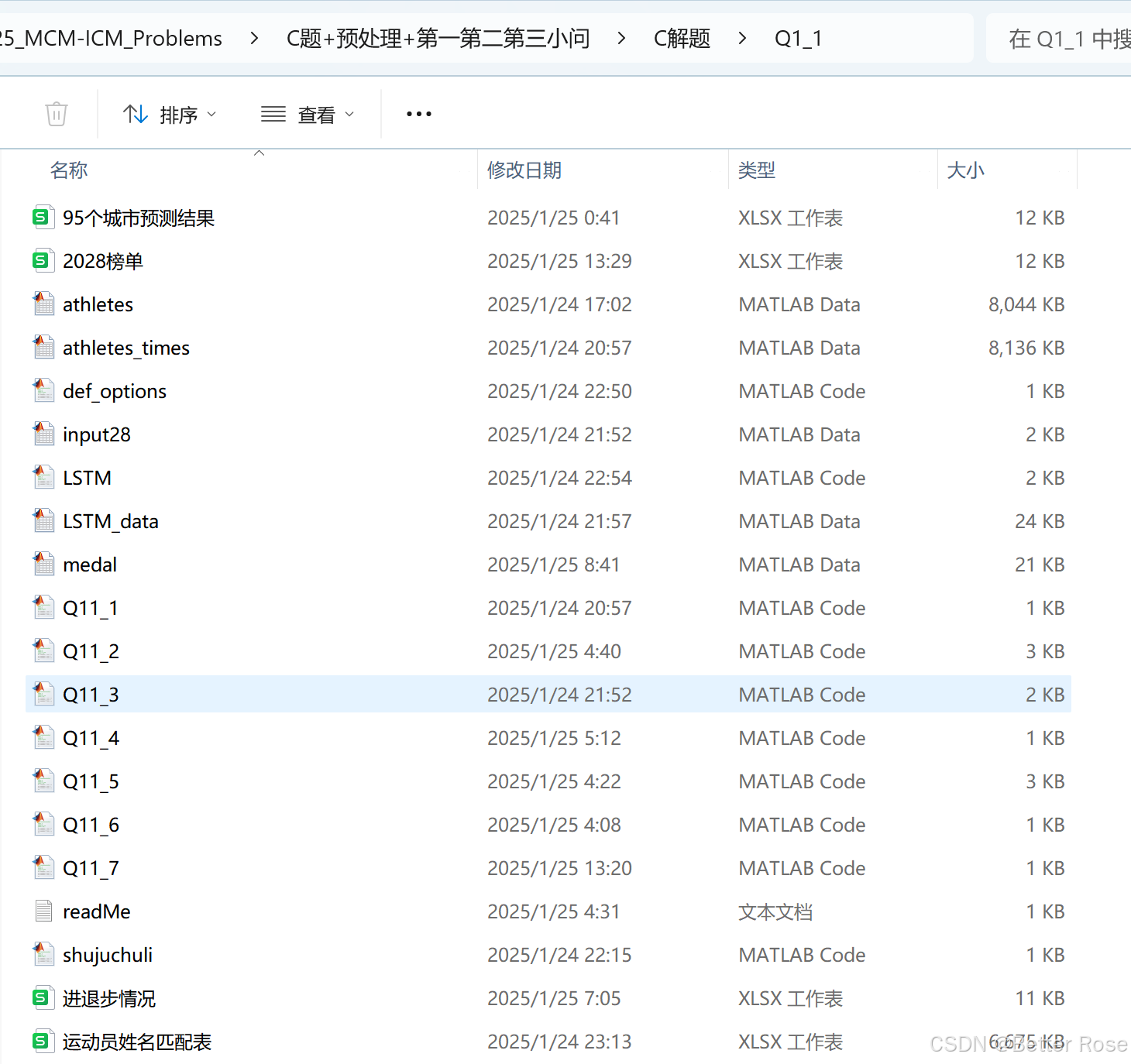The height and width of the screenshot is (1064, 1131).
Task: Select the def_options MATLAB code icon
Action: pyautogui.click(x=43, y=391)
